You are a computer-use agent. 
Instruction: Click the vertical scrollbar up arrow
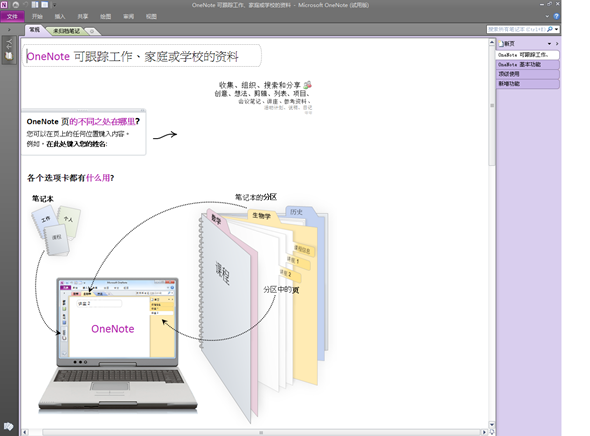[x=492, y=43]
